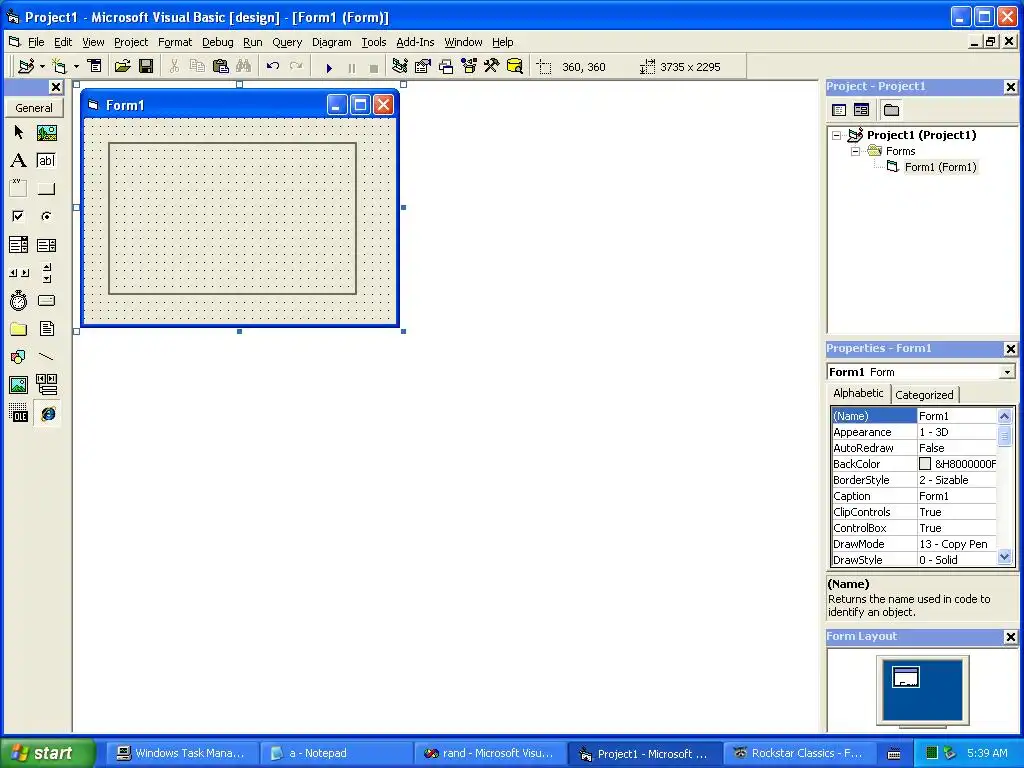Screen dimensions: 1024x768
Task: Click the General toolbox tab button
Action: pyautogui.click(x=34, y=108)
